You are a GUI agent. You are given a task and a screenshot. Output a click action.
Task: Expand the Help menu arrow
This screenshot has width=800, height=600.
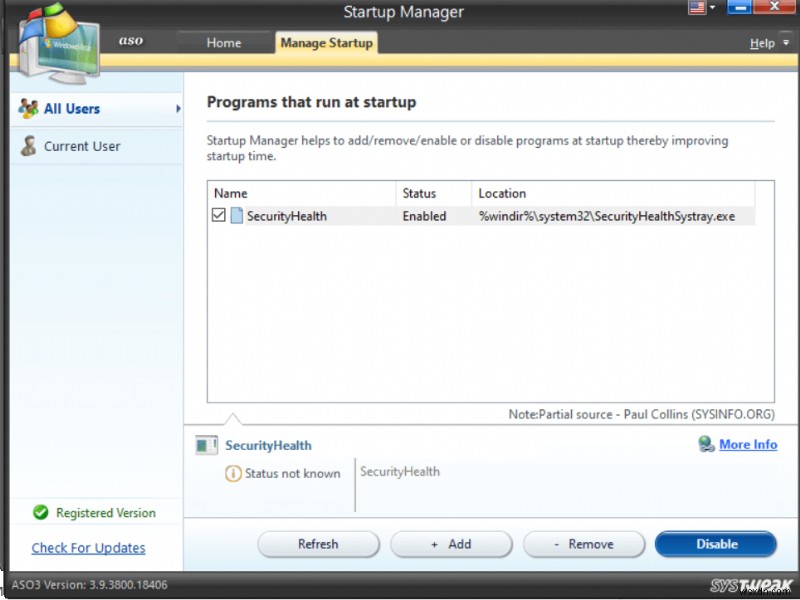786,43
